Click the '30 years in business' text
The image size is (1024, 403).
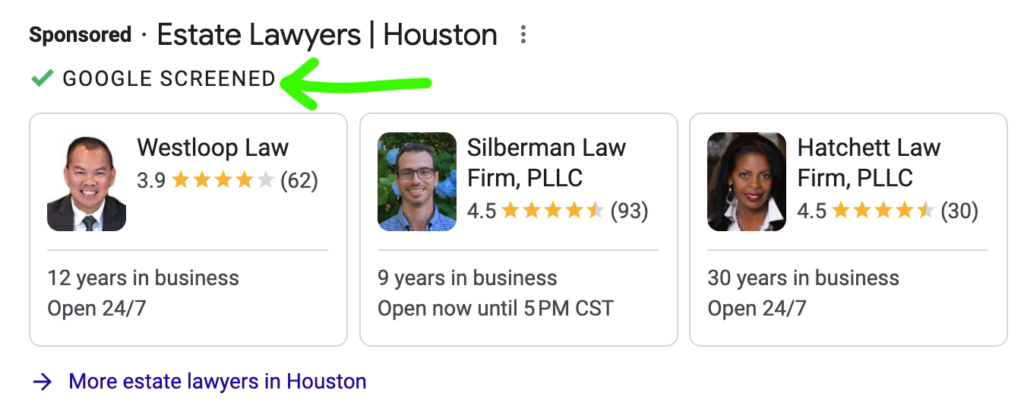(x=803, y=278)
